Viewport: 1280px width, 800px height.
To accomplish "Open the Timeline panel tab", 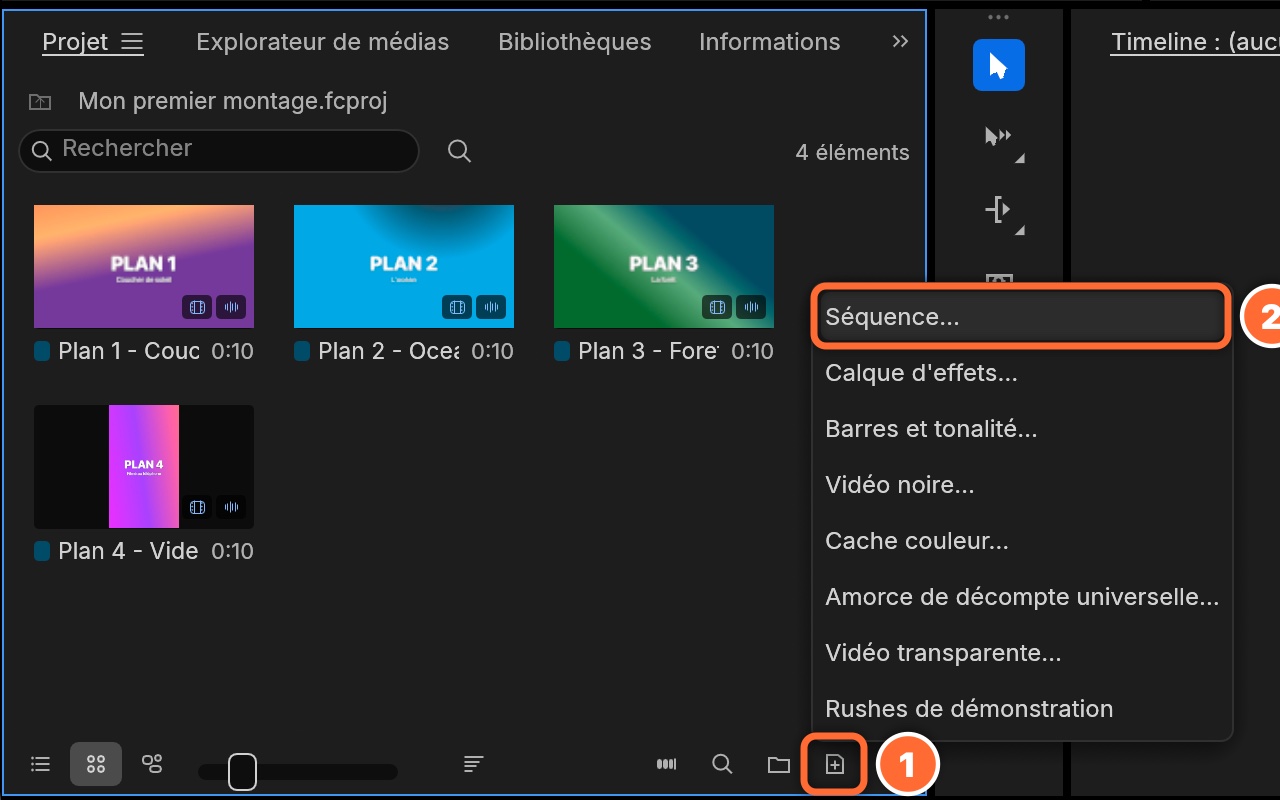I will 1195,42.
